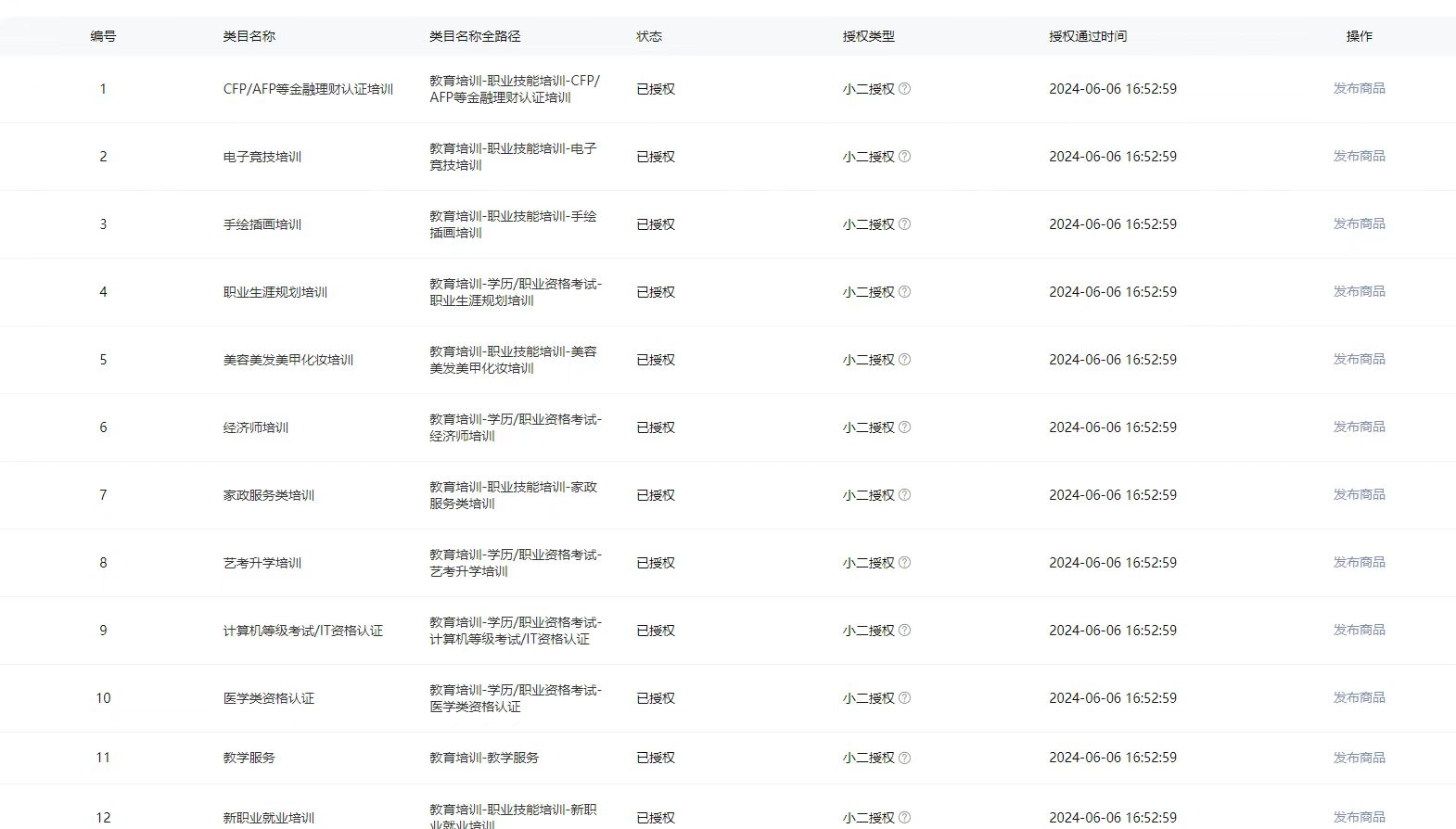Show 小二授权 help for 医学类资格认证
Image resolution: width=1456 pixels, height=829 pixels.
tap(904, 698)
